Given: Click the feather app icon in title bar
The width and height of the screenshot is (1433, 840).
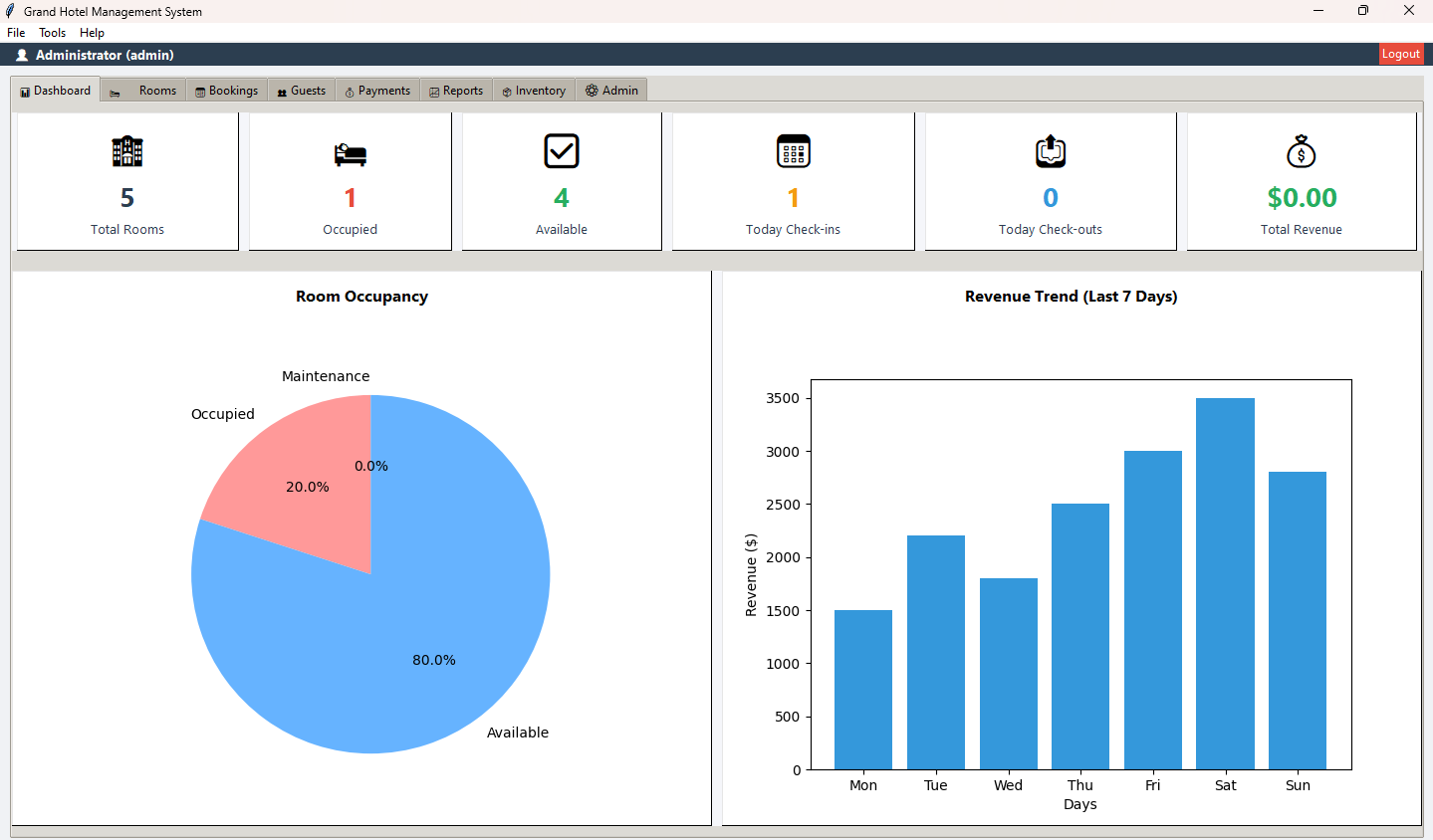Looking at the screenshot, I should [11, 11].
